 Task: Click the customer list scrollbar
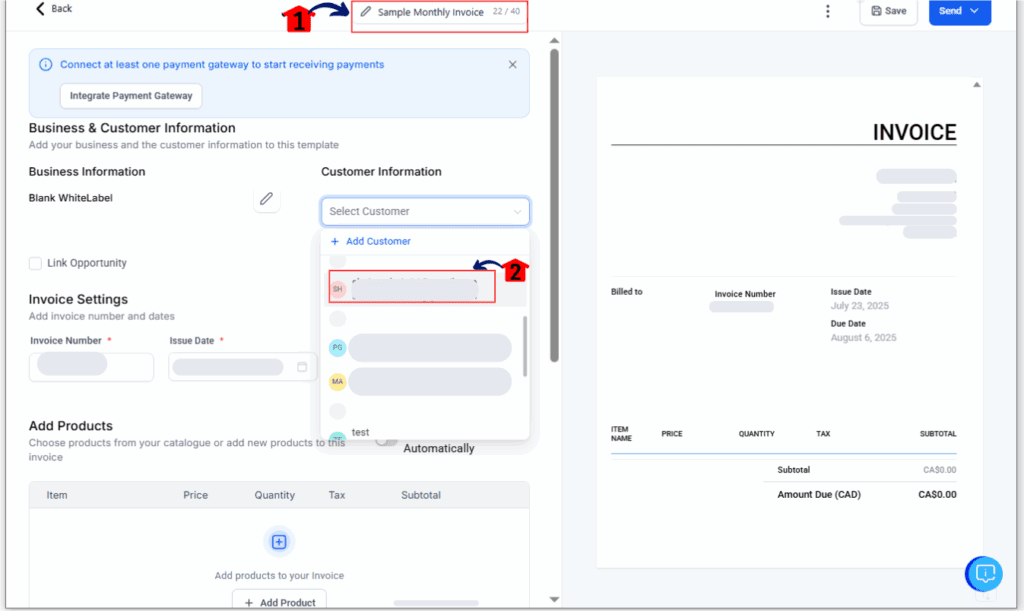pyautogui.click(x=525, y=346)
